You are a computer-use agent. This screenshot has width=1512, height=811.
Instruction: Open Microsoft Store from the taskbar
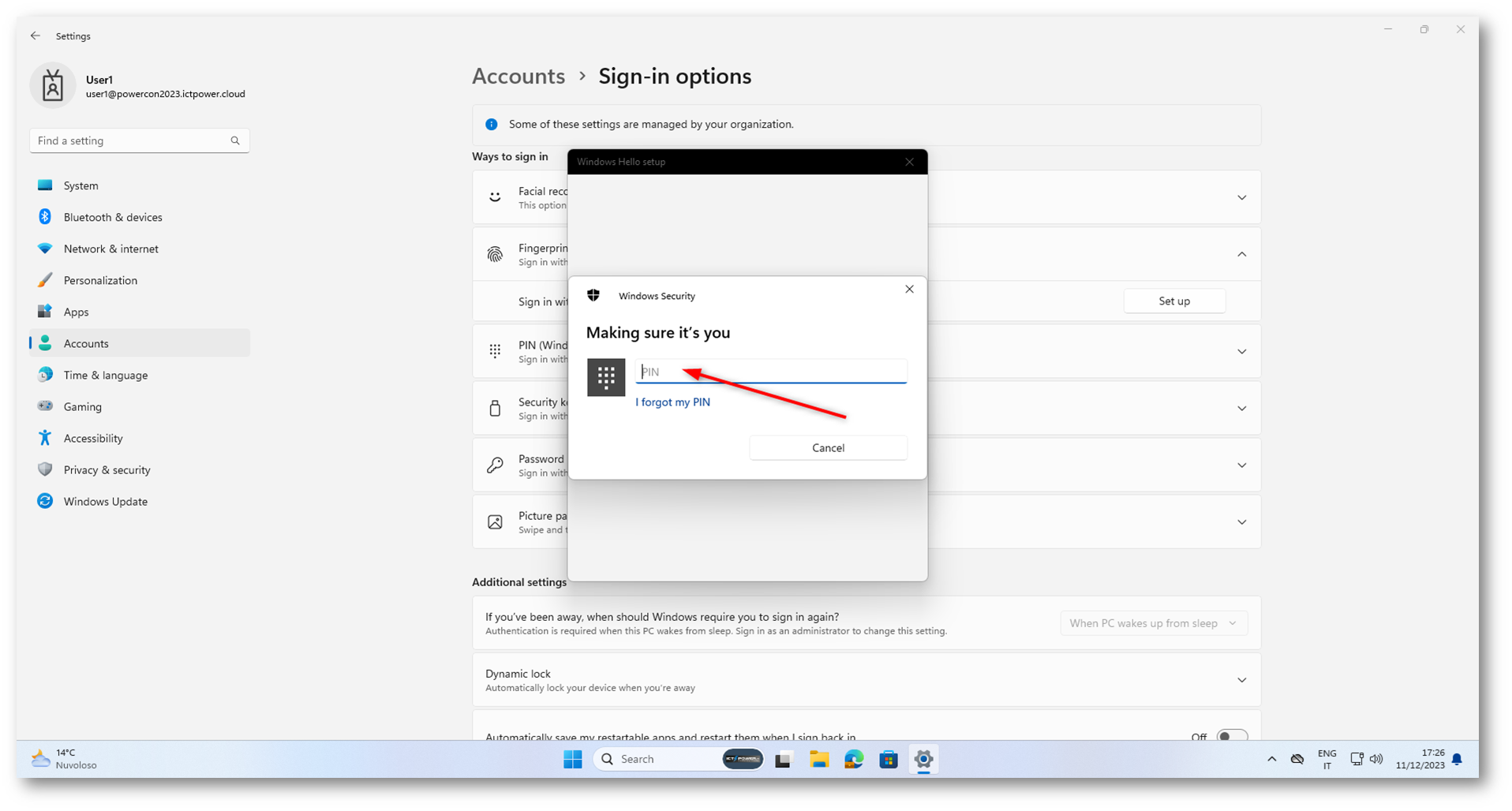tap(889, 760)
